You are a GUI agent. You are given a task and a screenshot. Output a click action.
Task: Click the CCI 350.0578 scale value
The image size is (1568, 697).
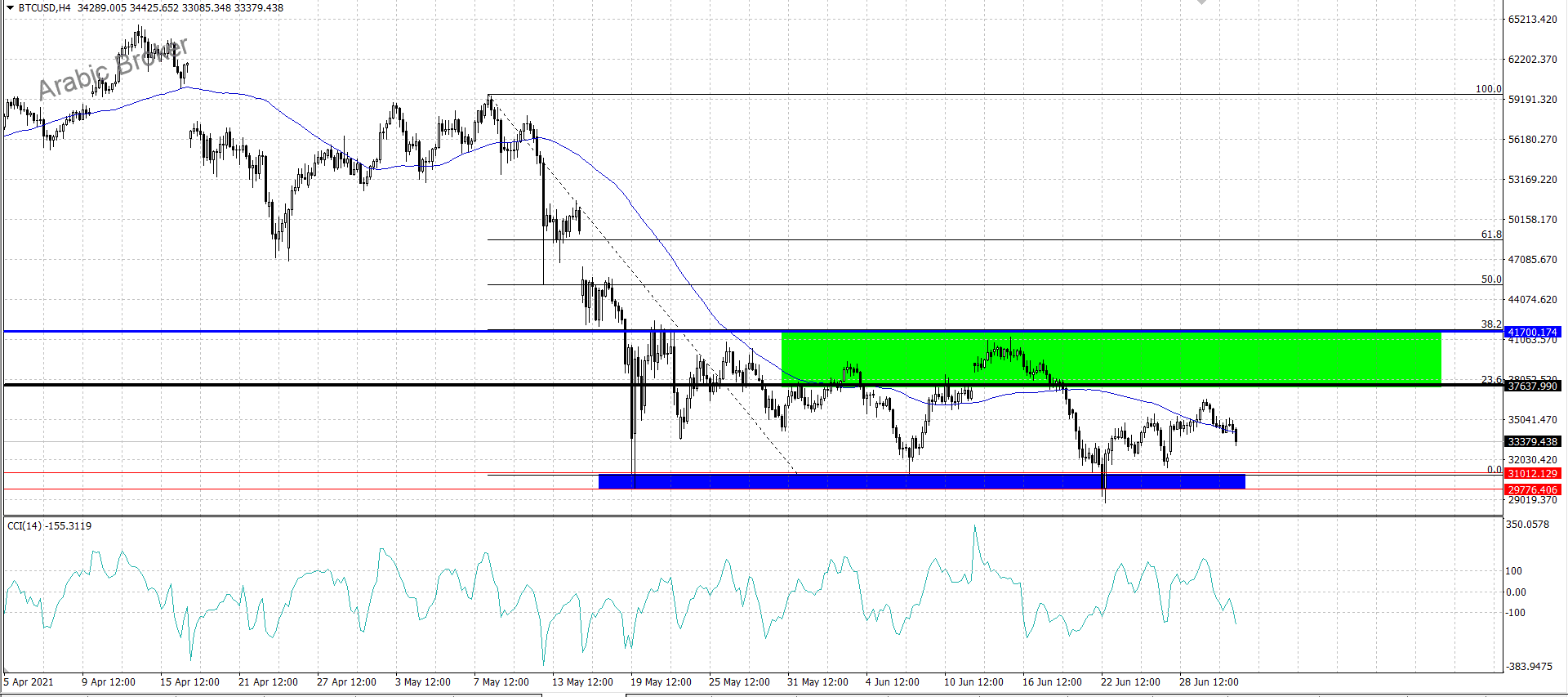pos(1527,525)
